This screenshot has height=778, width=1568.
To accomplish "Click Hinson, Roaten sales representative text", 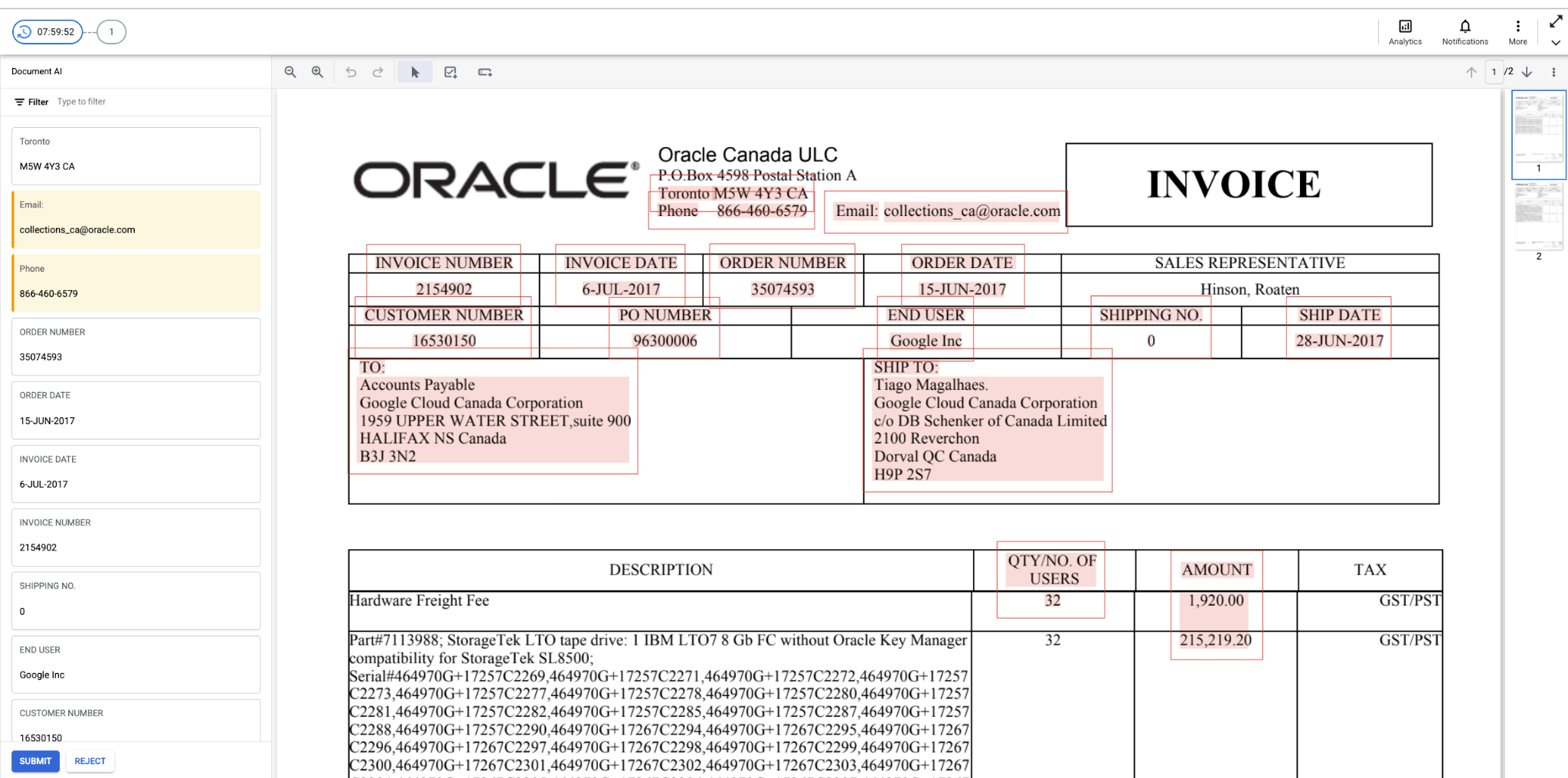I will 1249,289.
